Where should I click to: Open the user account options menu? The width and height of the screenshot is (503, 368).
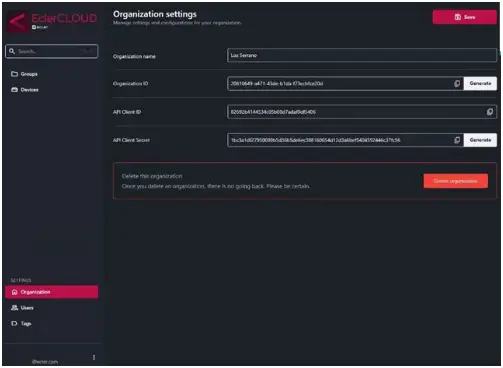(x=94, y=357)
